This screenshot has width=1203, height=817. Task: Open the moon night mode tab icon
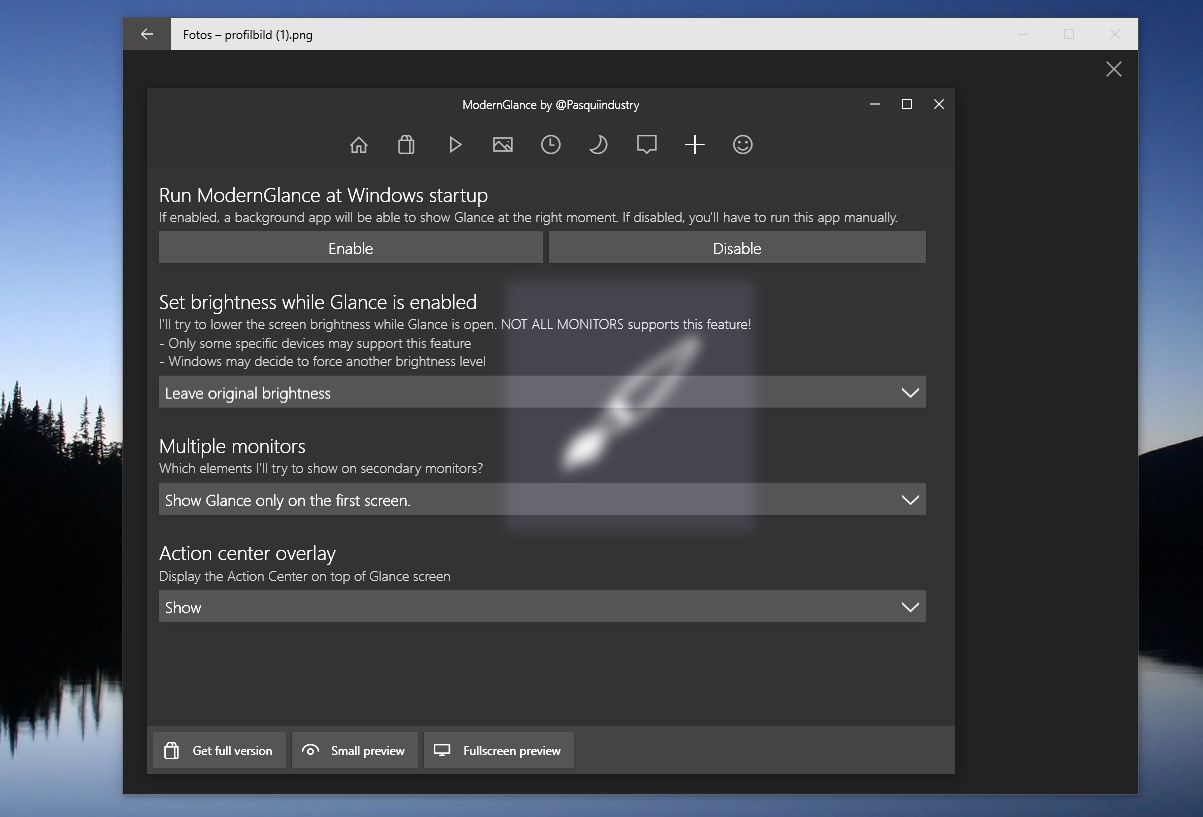[x=598, y=145]
